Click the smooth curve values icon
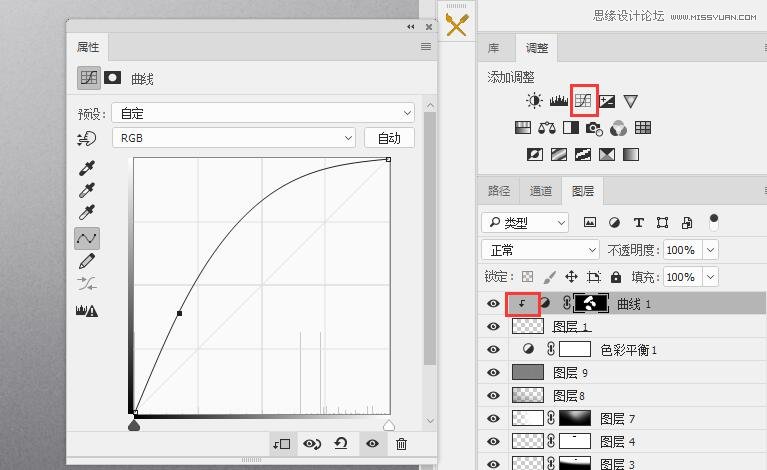This screenshot has height=470, width=767. click(87, 284)
